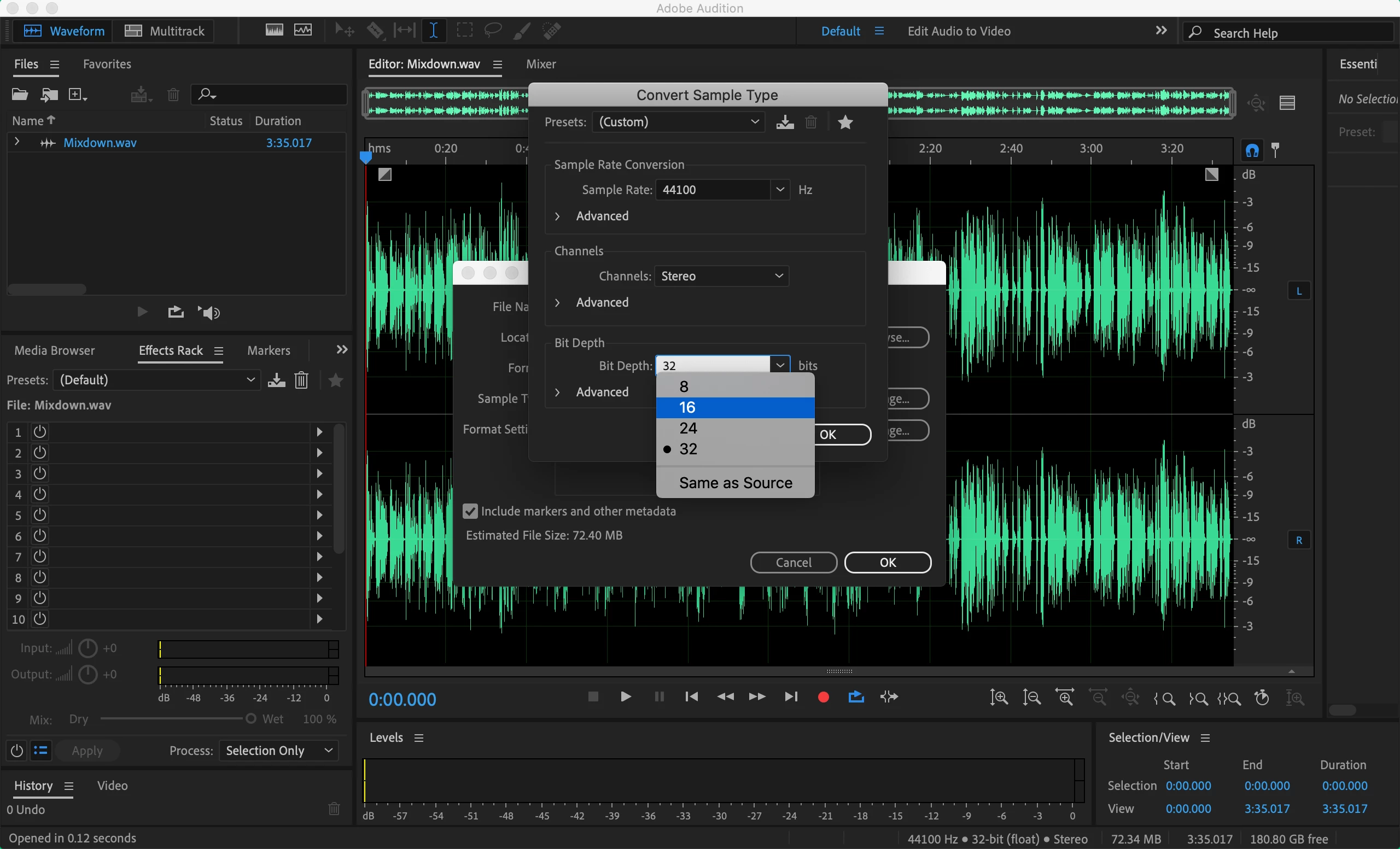Click the Spectral Frequency Display icon

275,31
